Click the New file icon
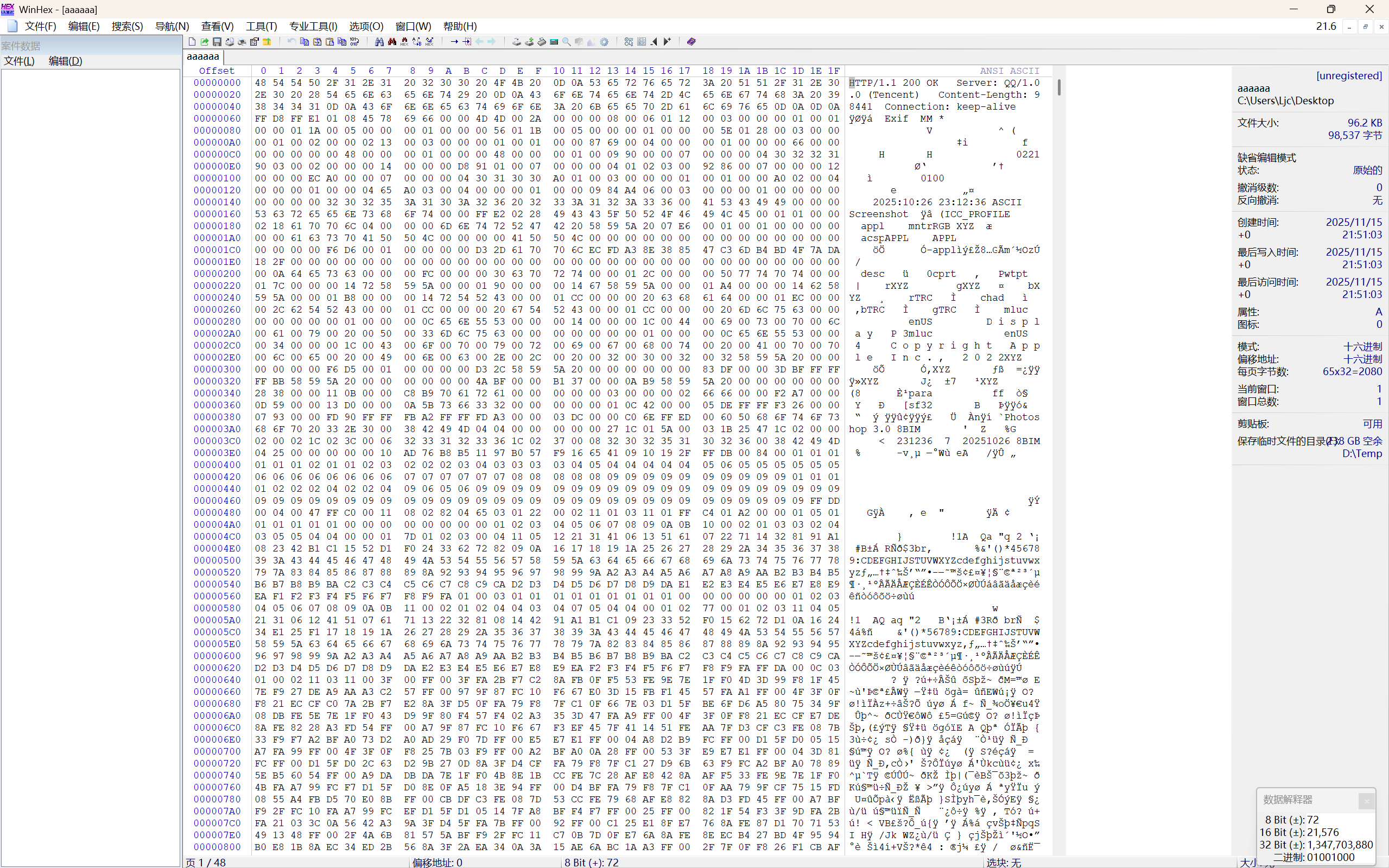Image resolution: width=1389 pixels, height=868 pixels. 192,42
